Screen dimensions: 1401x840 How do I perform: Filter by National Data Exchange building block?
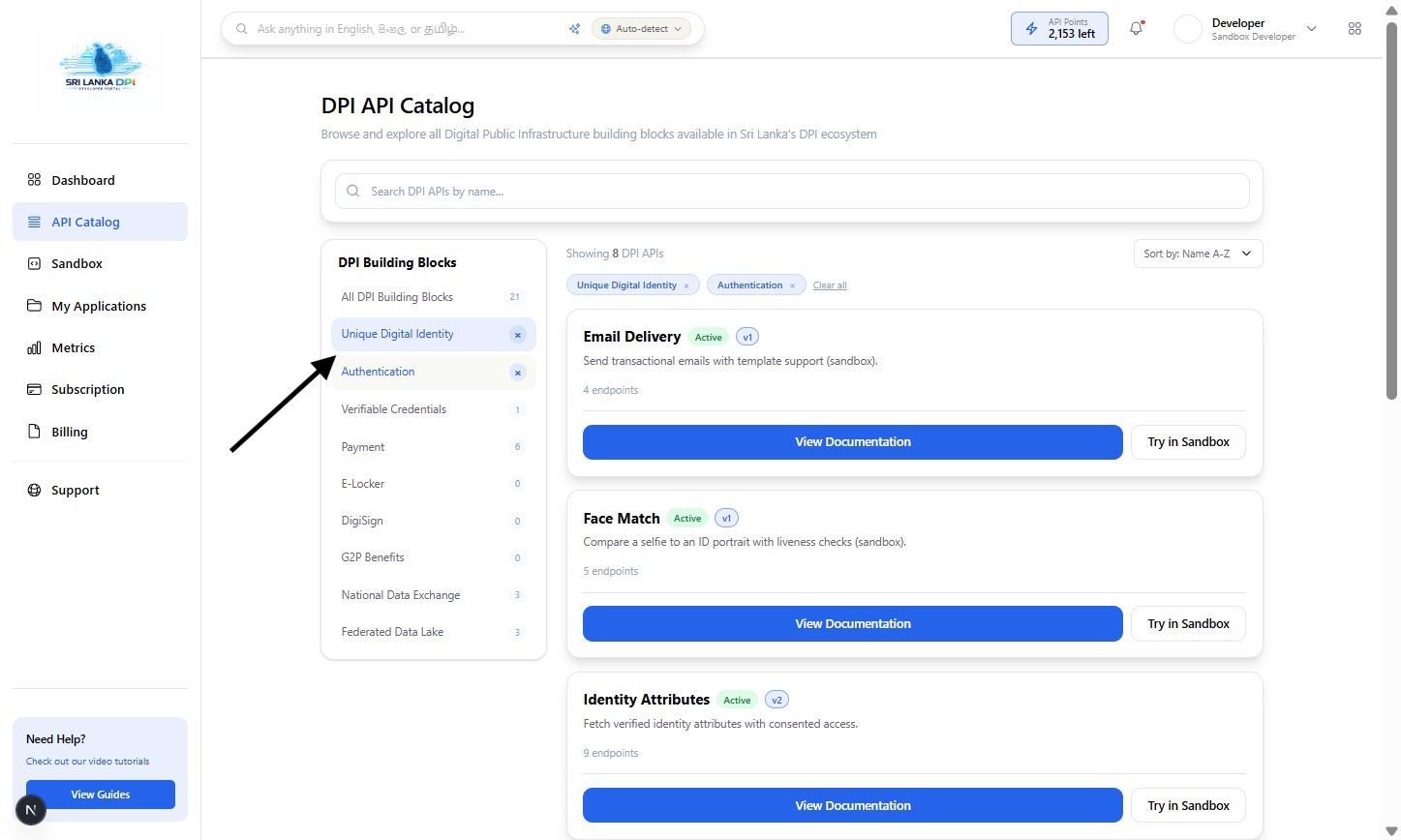point(433,595)
